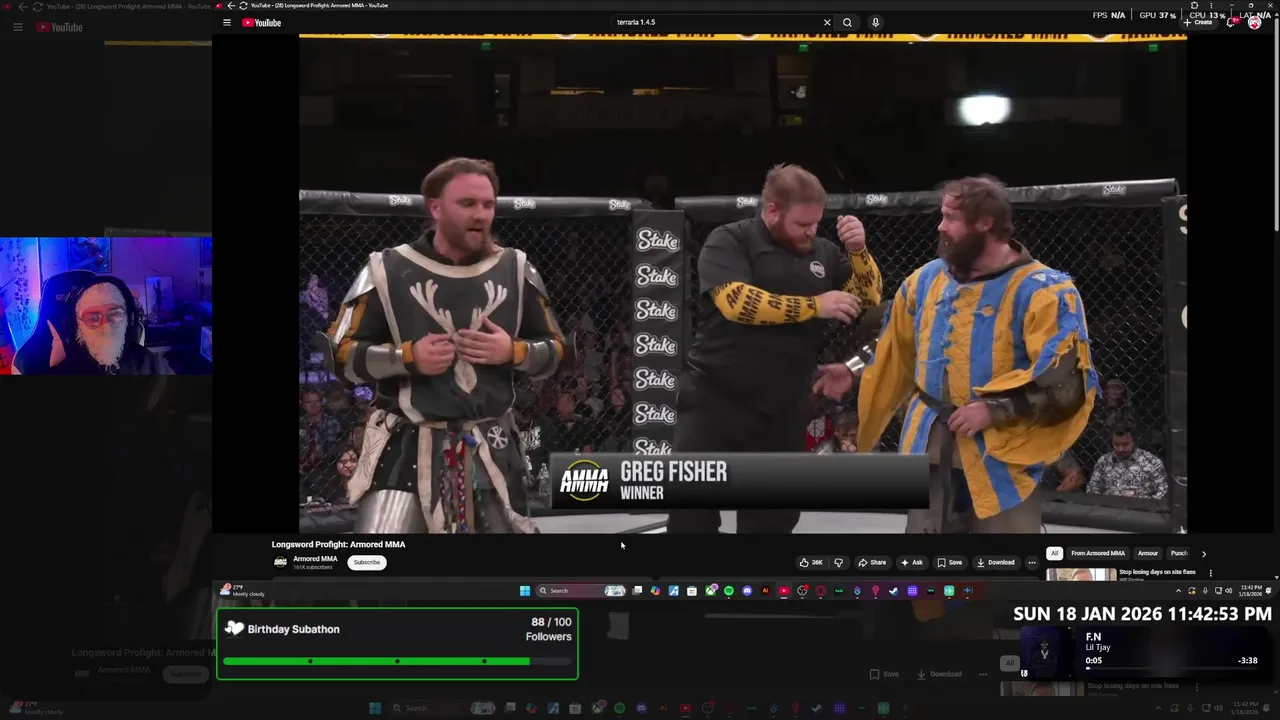Reload the page with the browser refresh icon
This screenshot has width=1280, height=720.
[x=243, y=5]
